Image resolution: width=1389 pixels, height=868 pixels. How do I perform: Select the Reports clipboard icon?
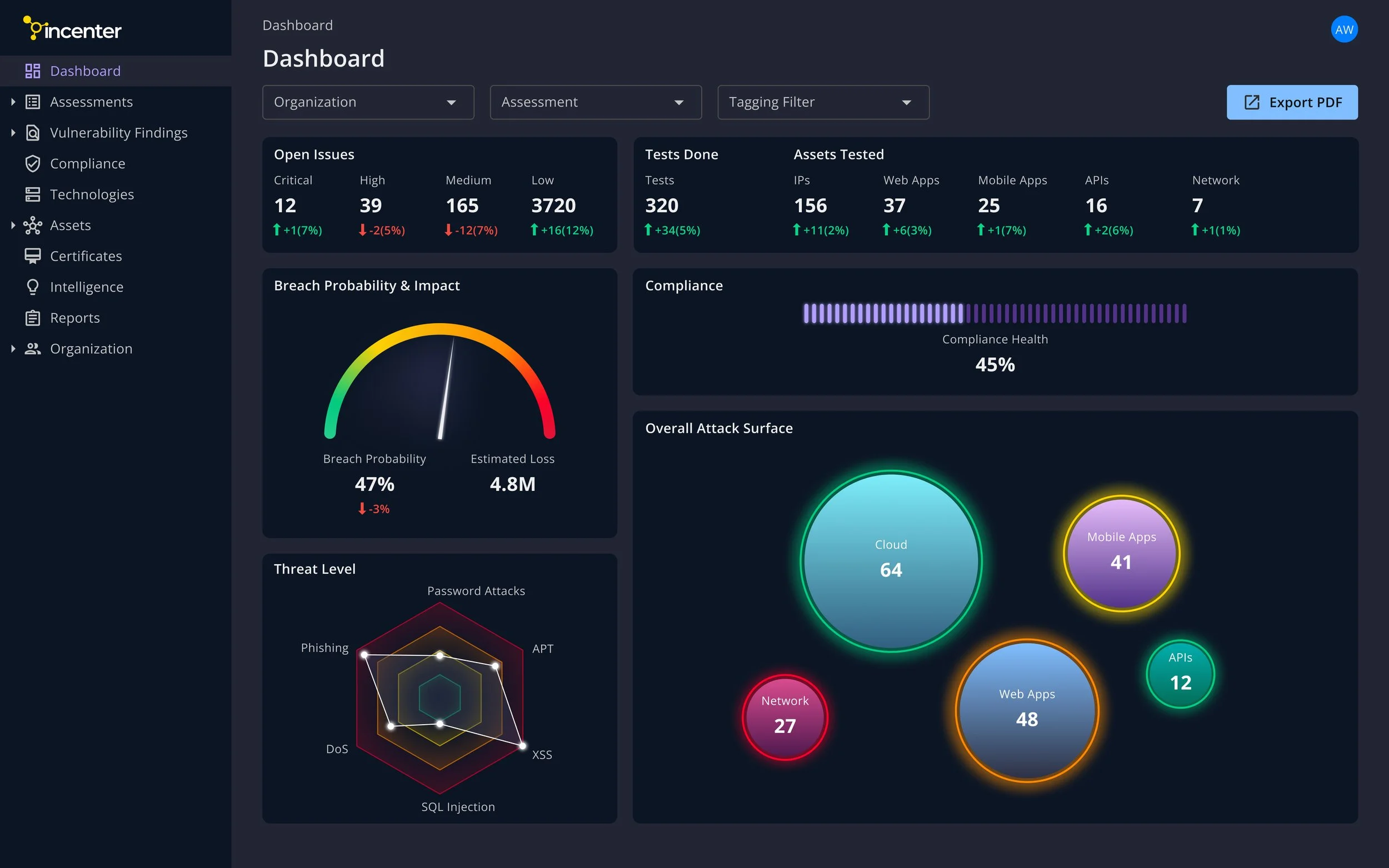tap(33, 318)
